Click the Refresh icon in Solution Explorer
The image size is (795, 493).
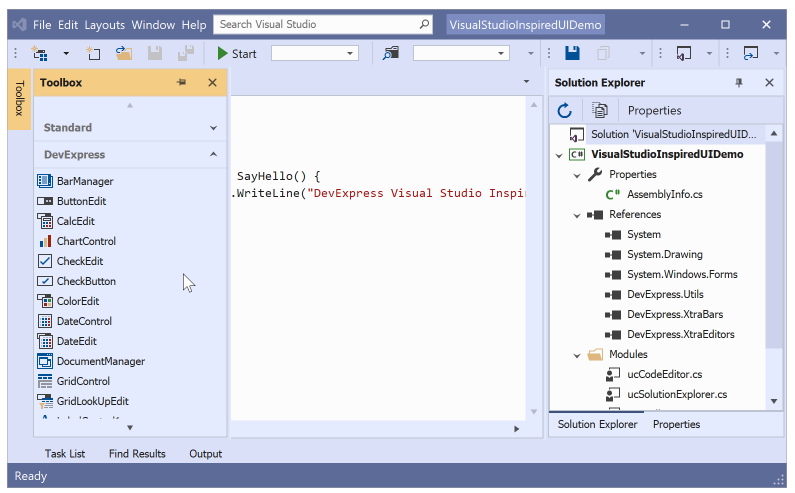click(564, 110)
